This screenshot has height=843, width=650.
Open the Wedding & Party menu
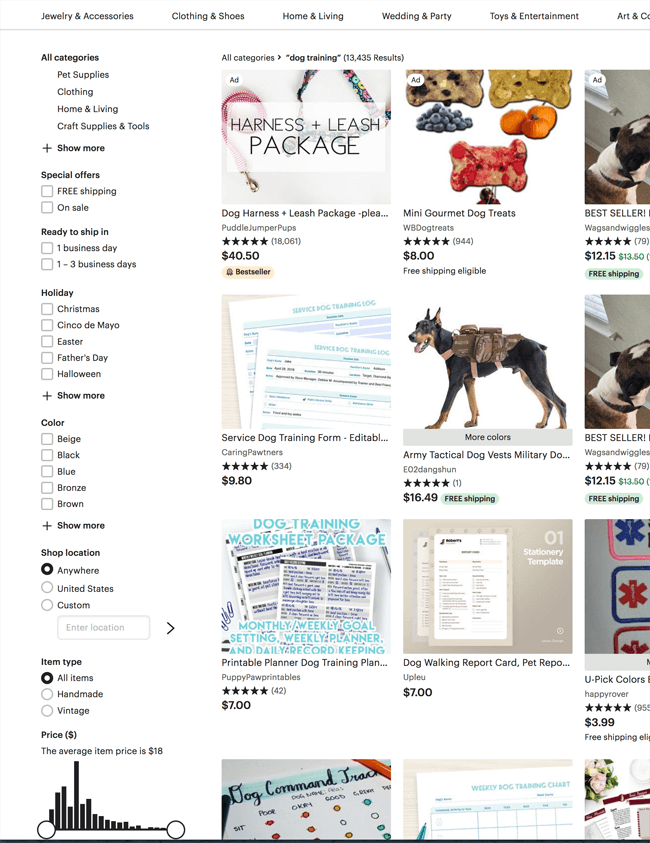point(417,16)
